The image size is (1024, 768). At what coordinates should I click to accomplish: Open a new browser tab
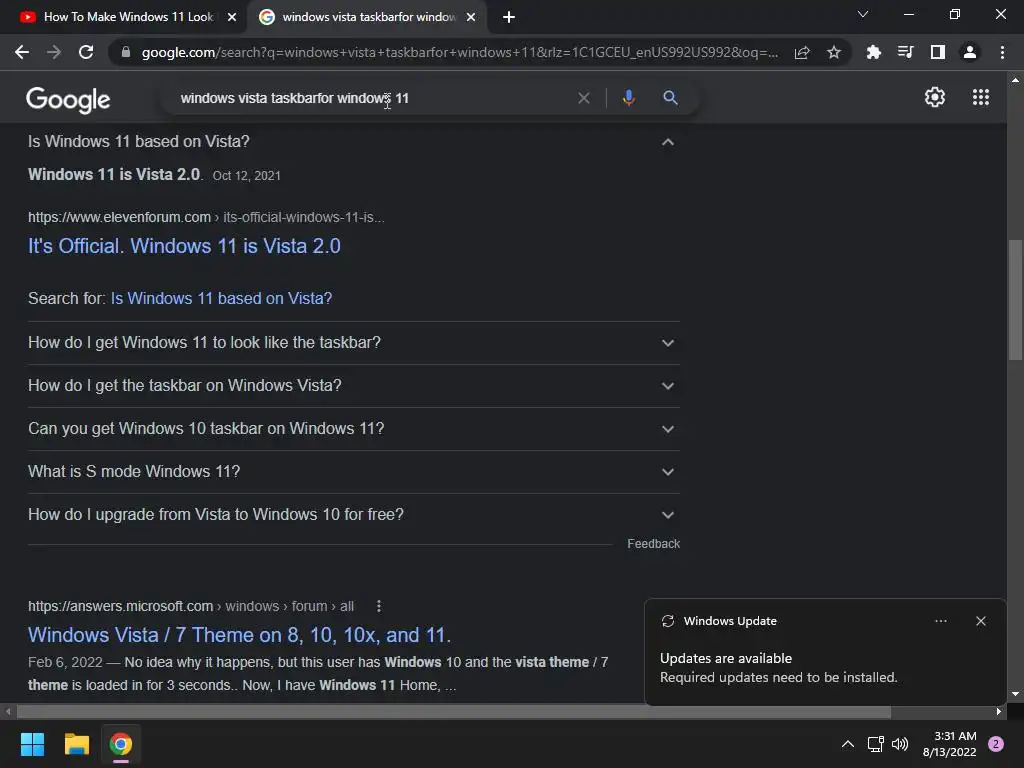(509, 17)
